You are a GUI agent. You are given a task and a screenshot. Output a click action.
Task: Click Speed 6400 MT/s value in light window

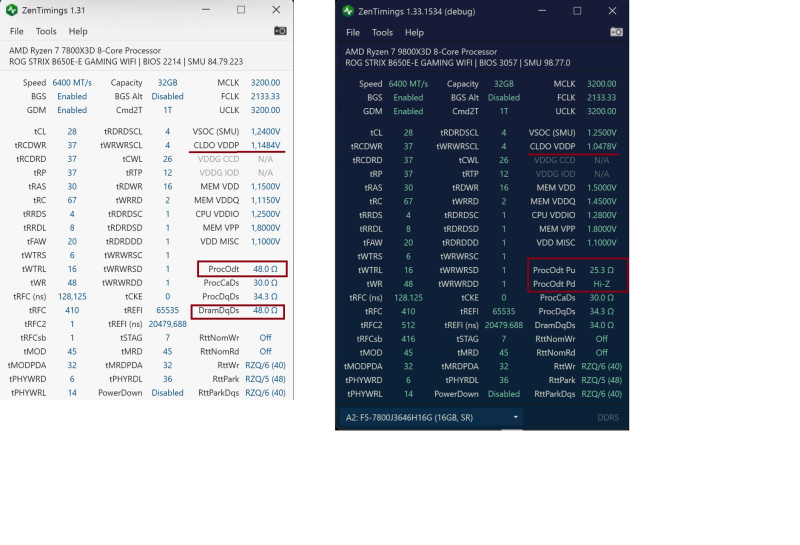[72, 82]
